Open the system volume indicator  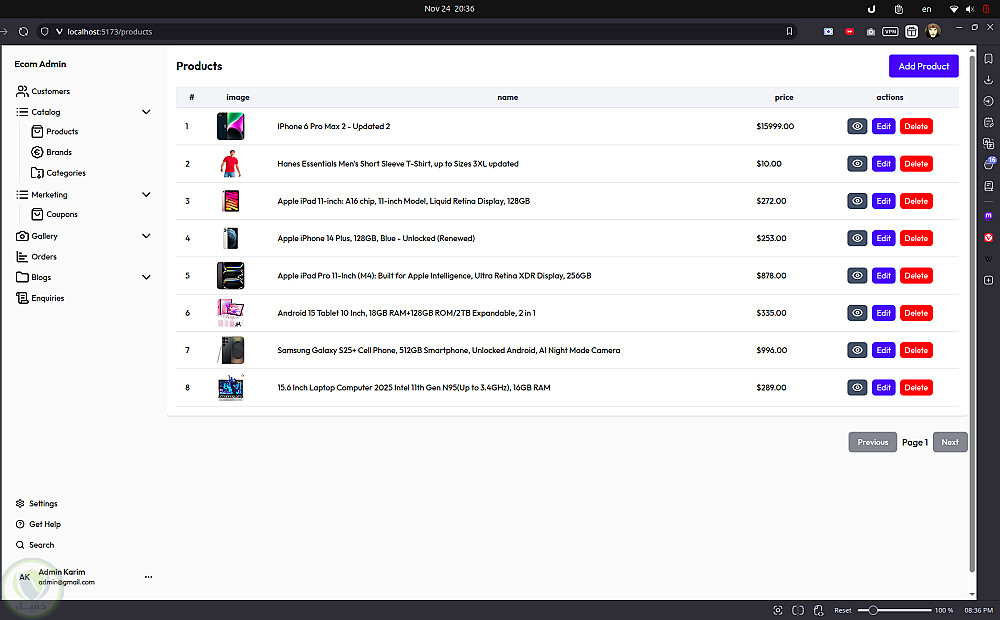[x=969, y=9]
